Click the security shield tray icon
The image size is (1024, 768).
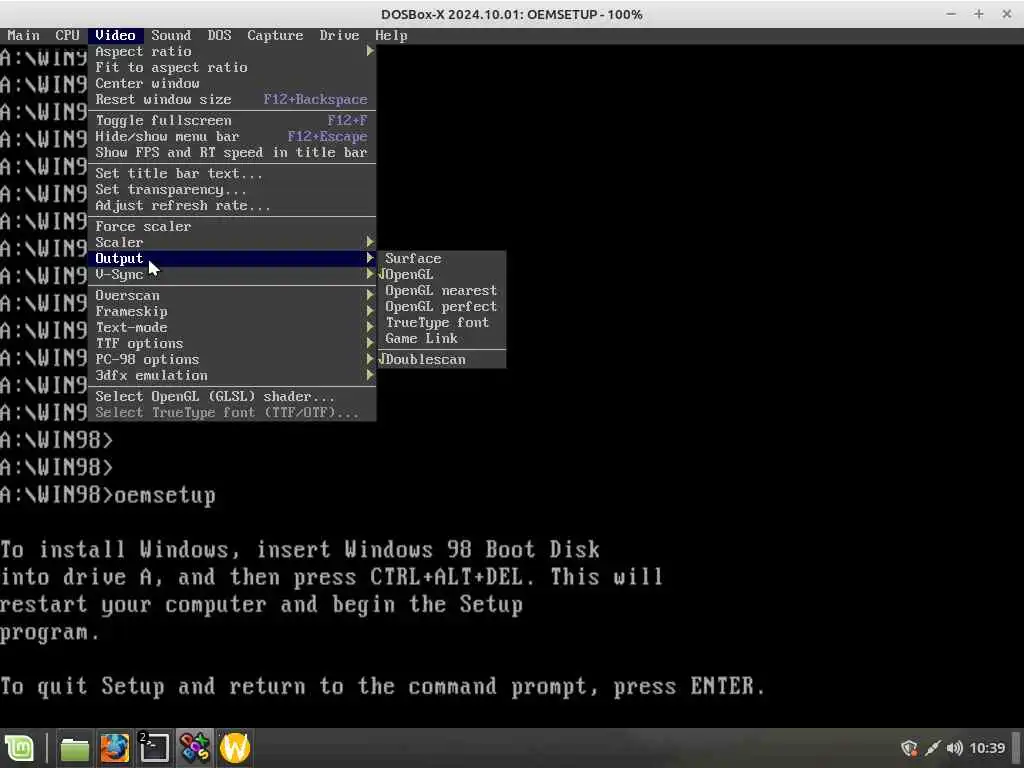[x=909, y=748]
